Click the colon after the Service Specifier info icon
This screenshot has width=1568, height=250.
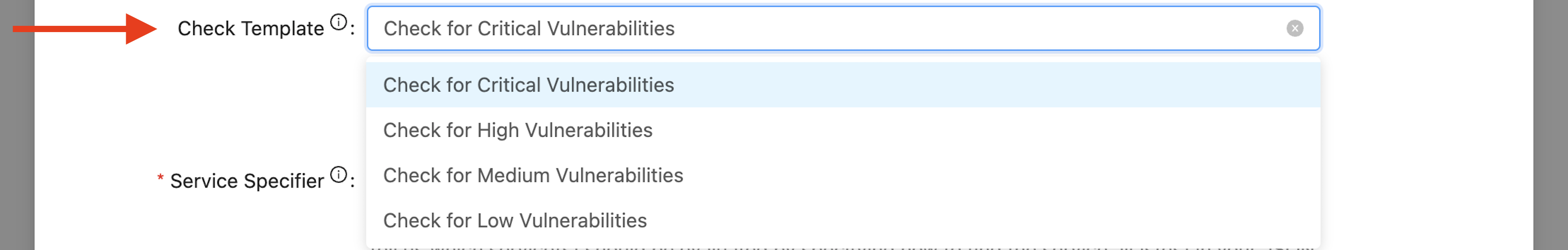pyautogui.click(x=352, y=181)
